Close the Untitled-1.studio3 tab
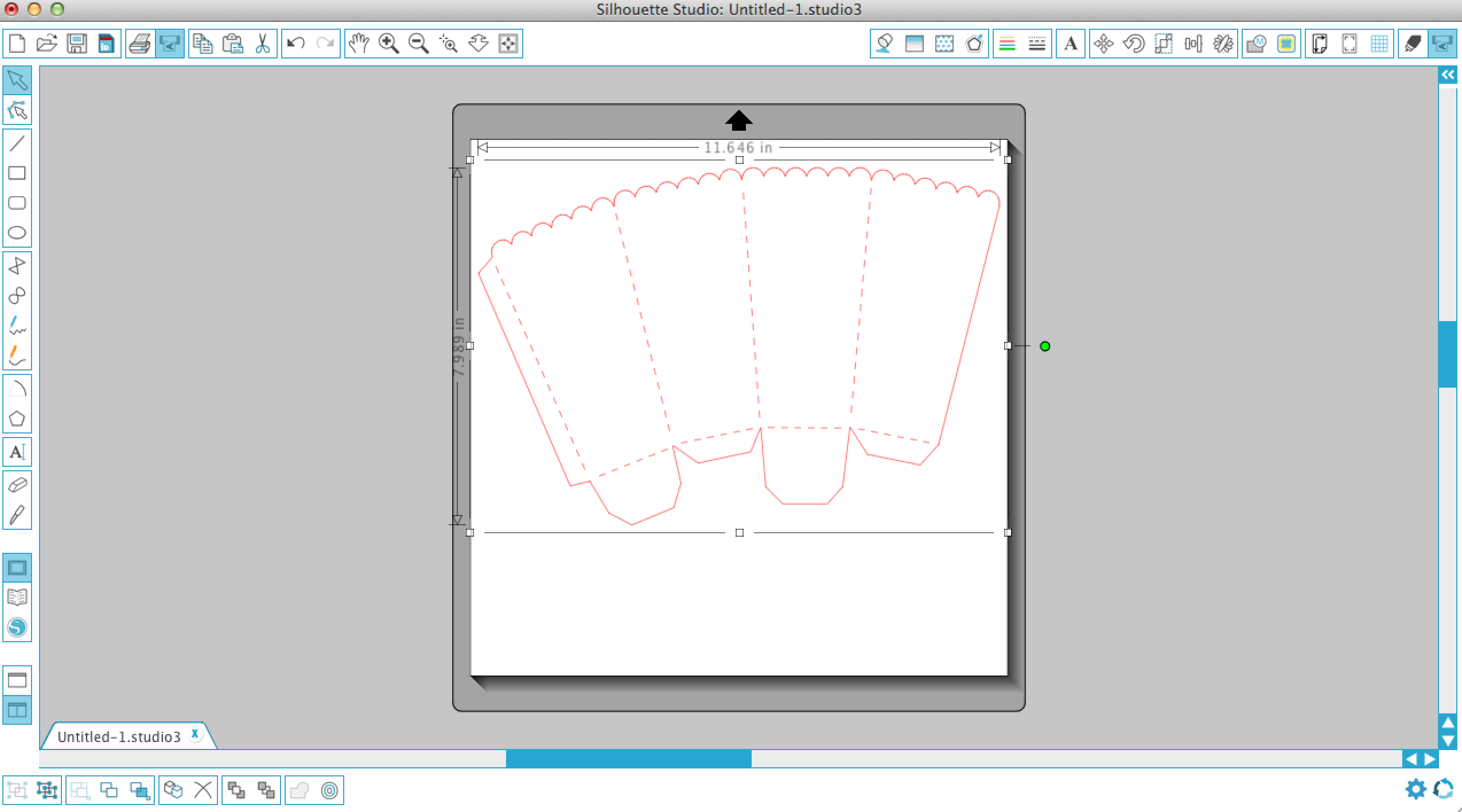Image resolution: width=1462 pixels, height=812 pixels. click(x=195, y=734)
